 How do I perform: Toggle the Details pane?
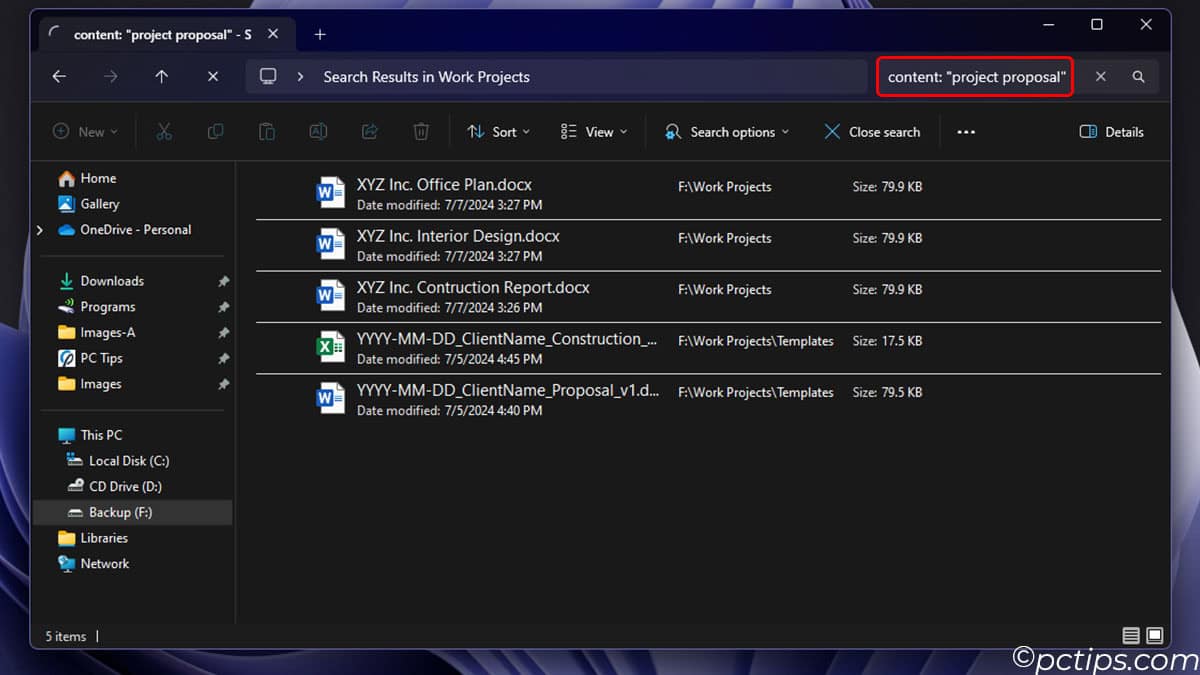point(1110,131)
